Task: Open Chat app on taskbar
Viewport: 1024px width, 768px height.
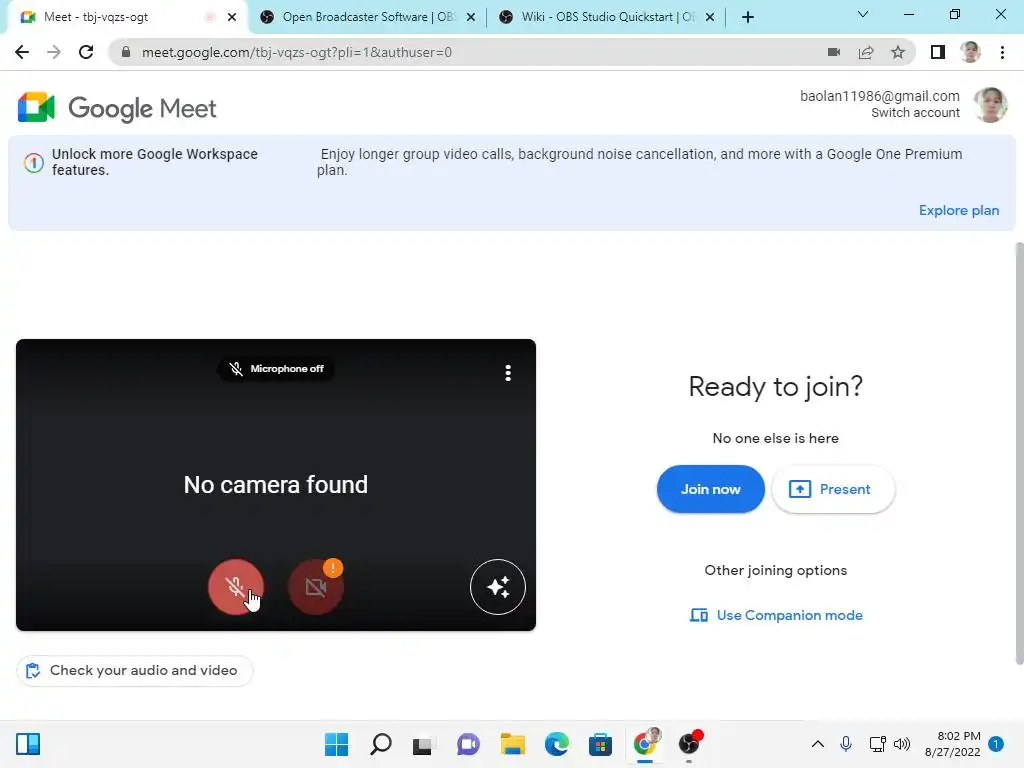Action: (468, 744)
